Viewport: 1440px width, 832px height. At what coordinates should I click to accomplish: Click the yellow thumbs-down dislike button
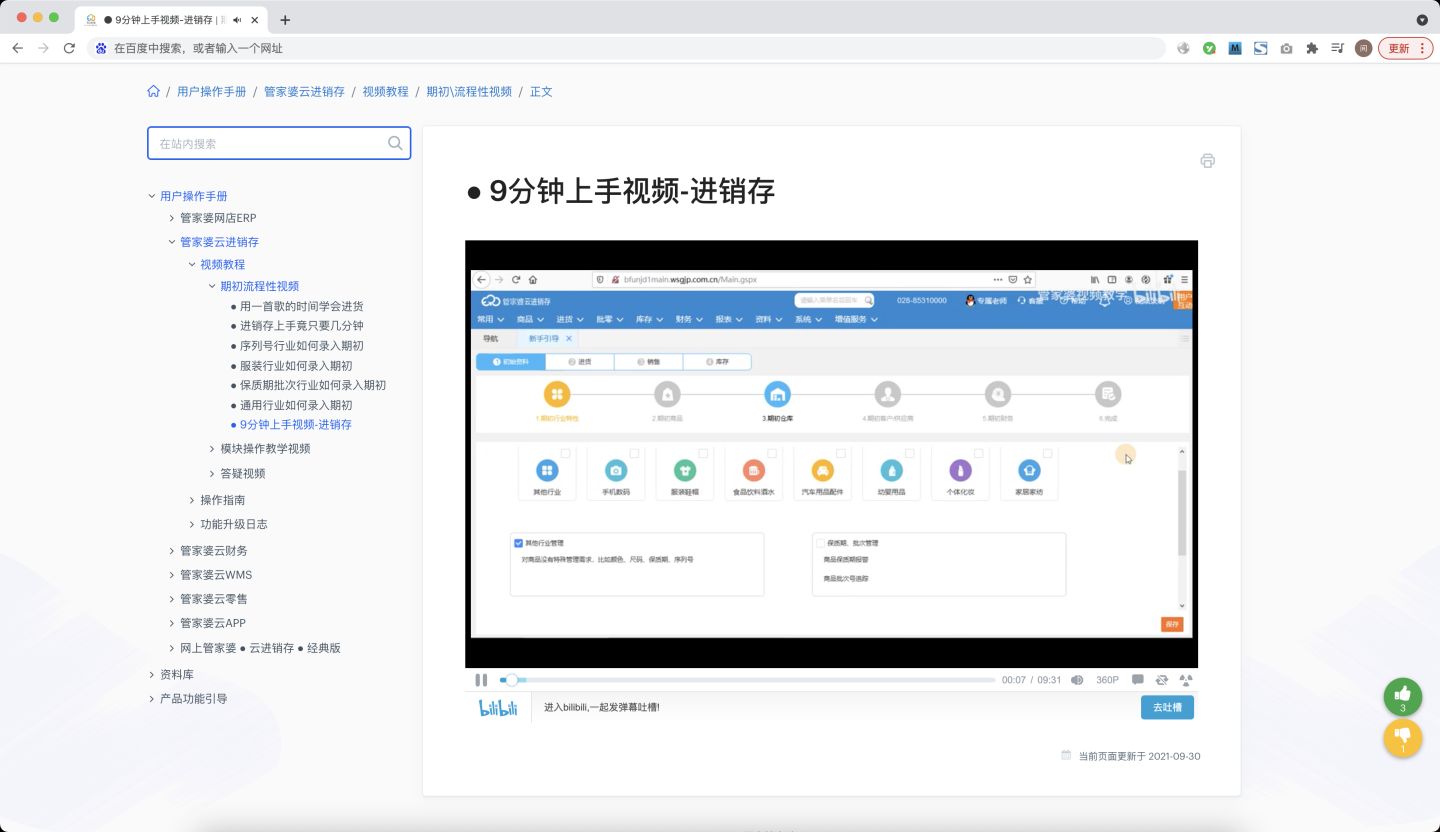1403,738
